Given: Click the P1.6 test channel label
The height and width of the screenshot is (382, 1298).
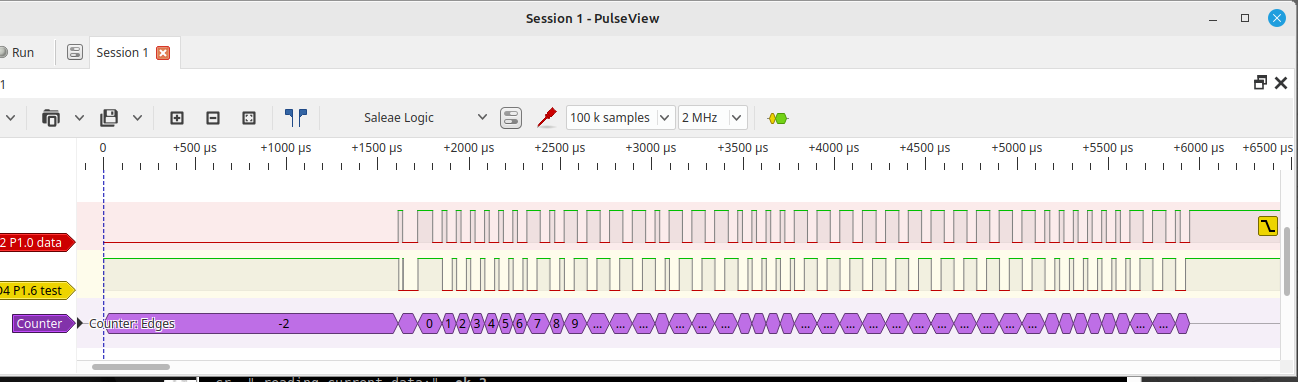Looking at the screenshot, I should click(x=38, y=290).
